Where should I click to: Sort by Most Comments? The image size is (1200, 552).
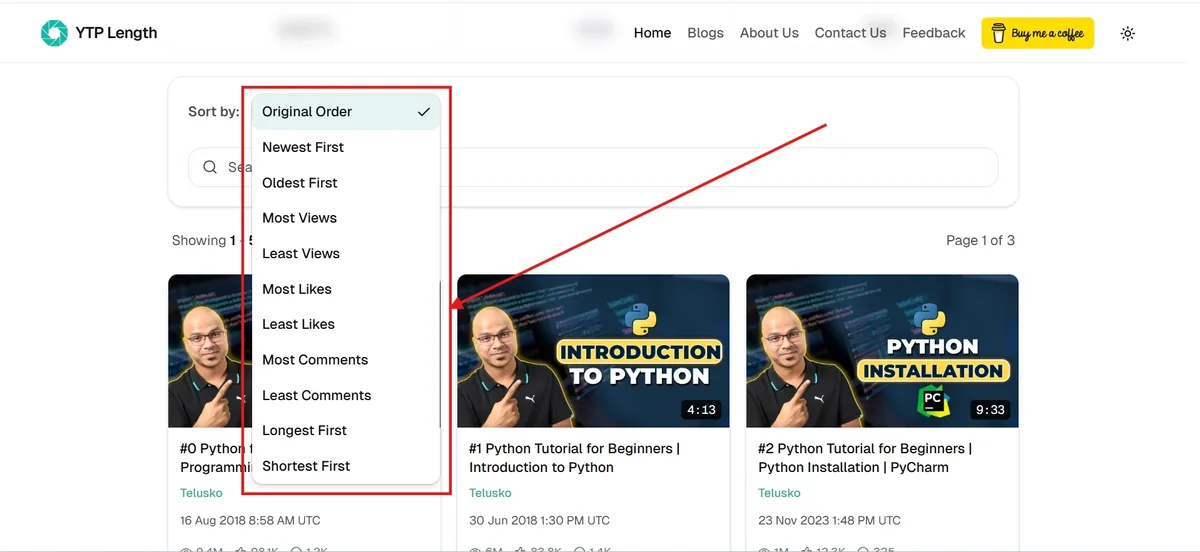click(345, 360)
